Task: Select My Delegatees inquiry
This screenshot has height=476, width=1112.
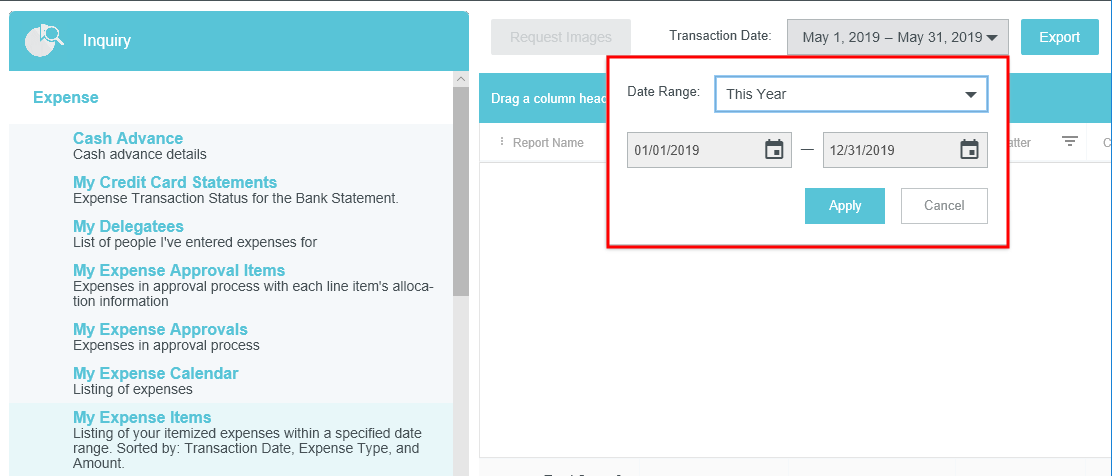Action: (128, 227)
